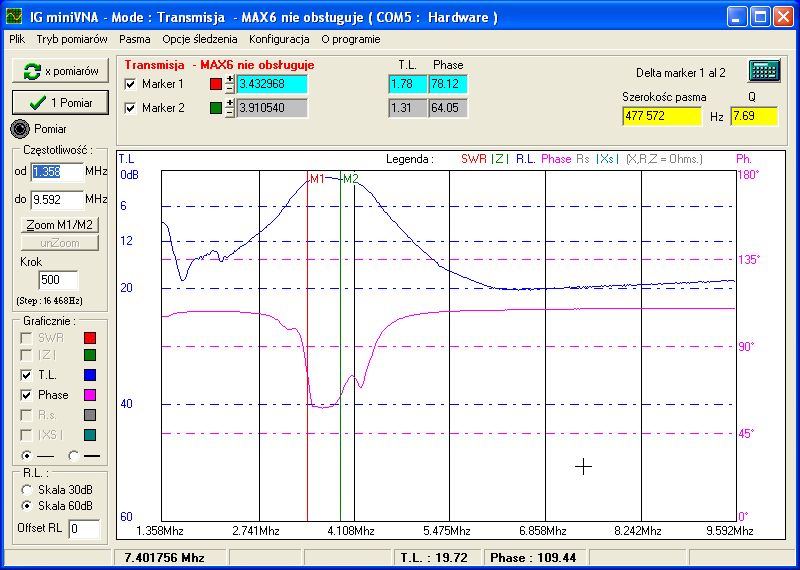Open the Opcje śledzenia menu
Screen dimensions: 800x570
(x=200, y=39)
